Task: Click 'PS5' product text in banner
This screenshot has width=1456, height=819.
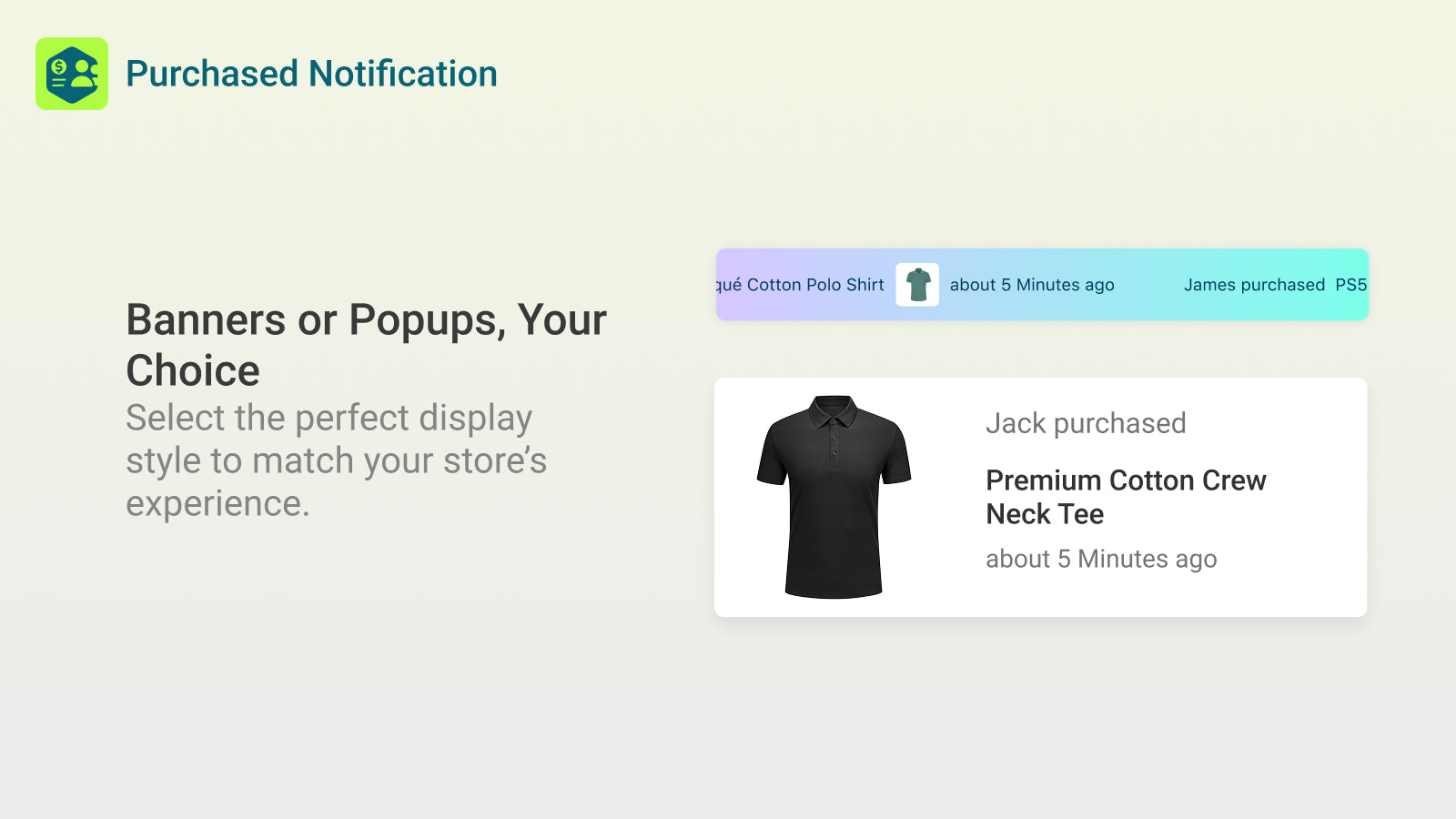Action: (x=1351, y=285)
